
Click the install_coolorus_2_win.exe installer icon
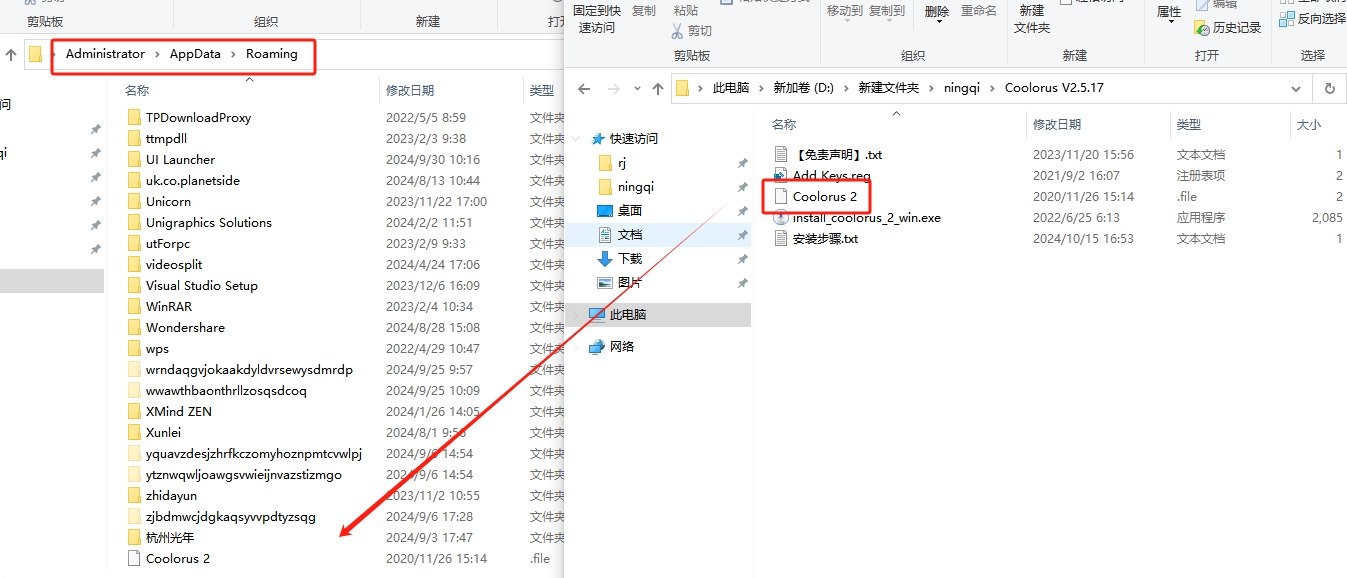(782, 217)
